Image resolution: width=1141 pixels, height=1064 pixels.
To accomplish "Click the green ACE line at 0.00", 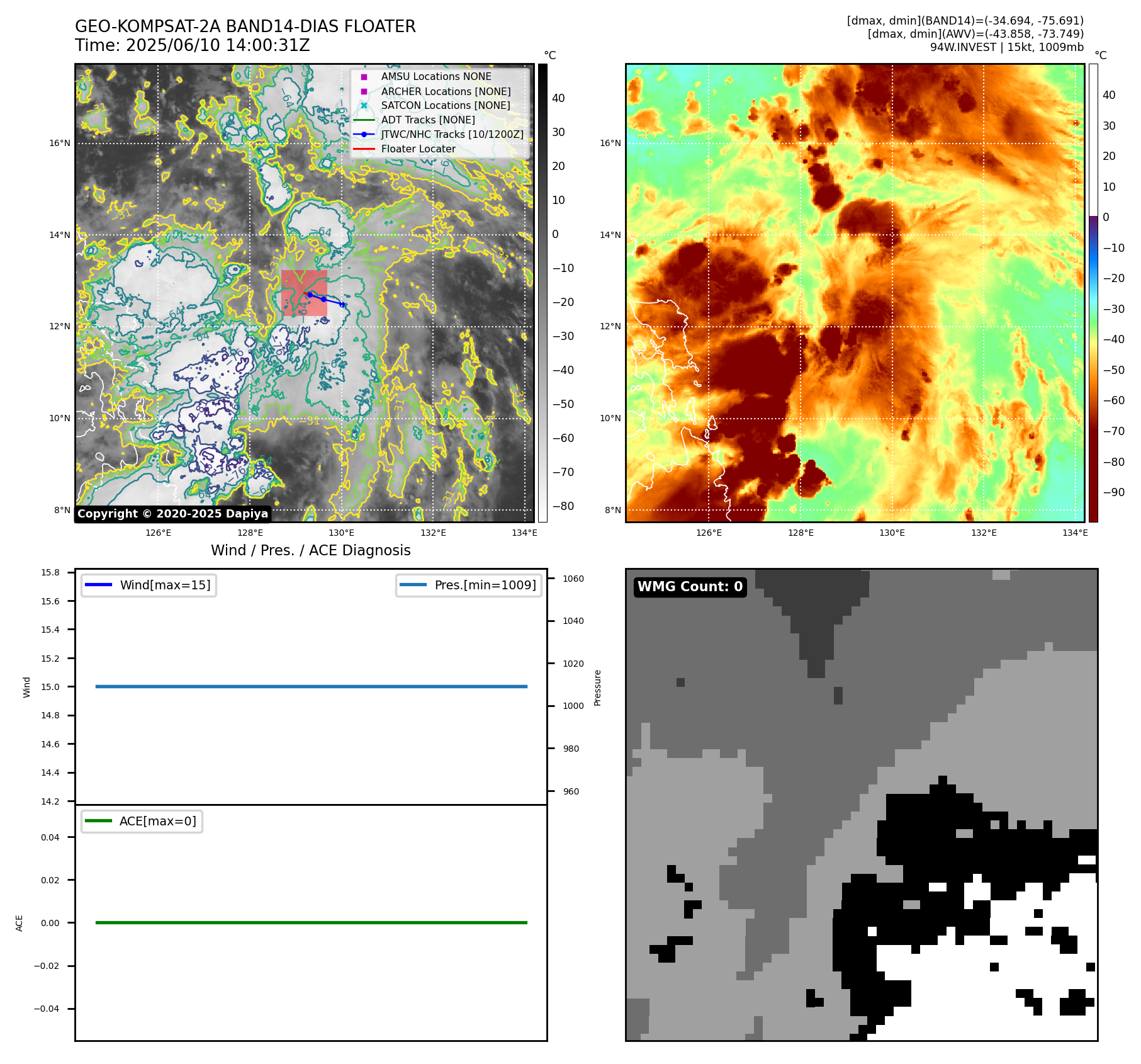I will [312, 922].
